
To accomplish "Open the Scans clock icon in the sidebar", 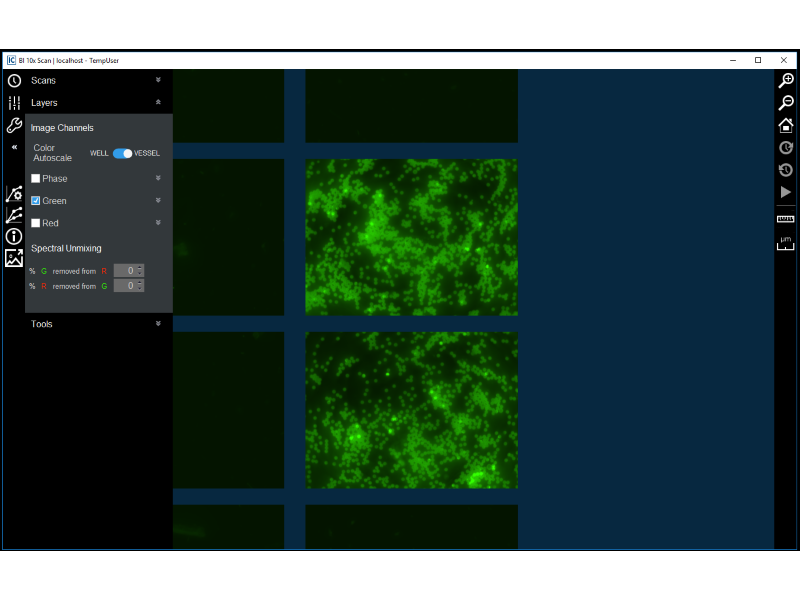I will [x=14, y=81].
